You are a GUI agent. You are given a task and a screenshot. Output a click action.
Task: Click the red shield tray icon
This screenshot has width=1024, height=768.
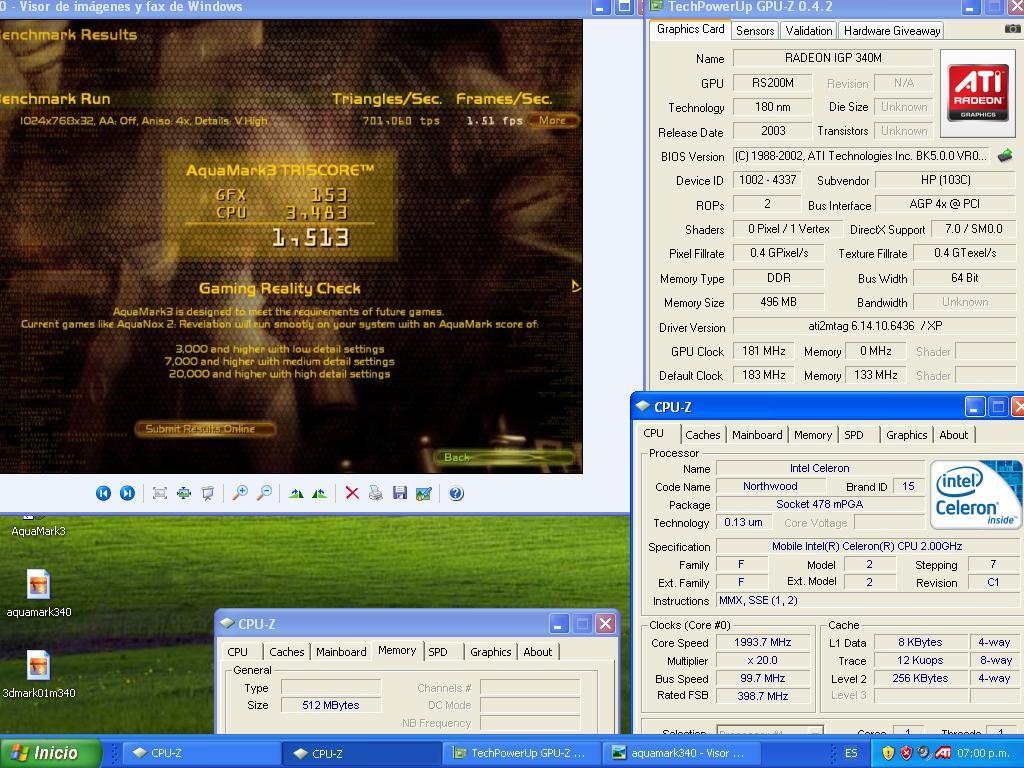coord(906,753)
